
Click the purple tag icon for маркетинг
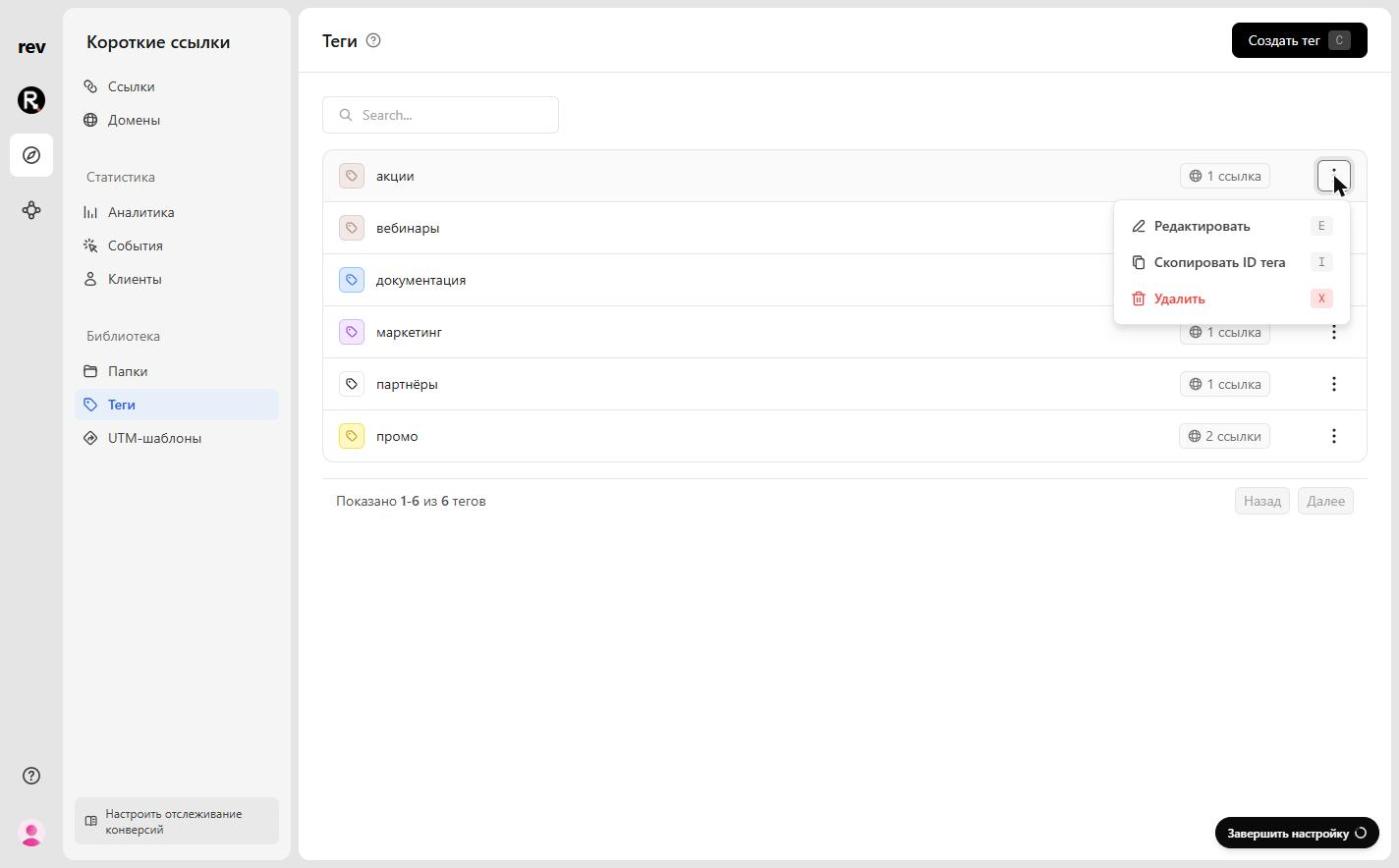click(x=351, y=332)
